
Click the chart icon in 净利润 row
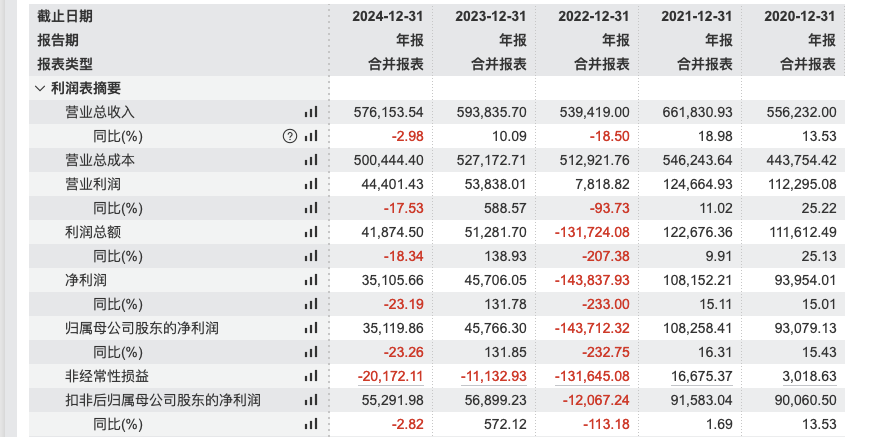click(x=311, y=280)
